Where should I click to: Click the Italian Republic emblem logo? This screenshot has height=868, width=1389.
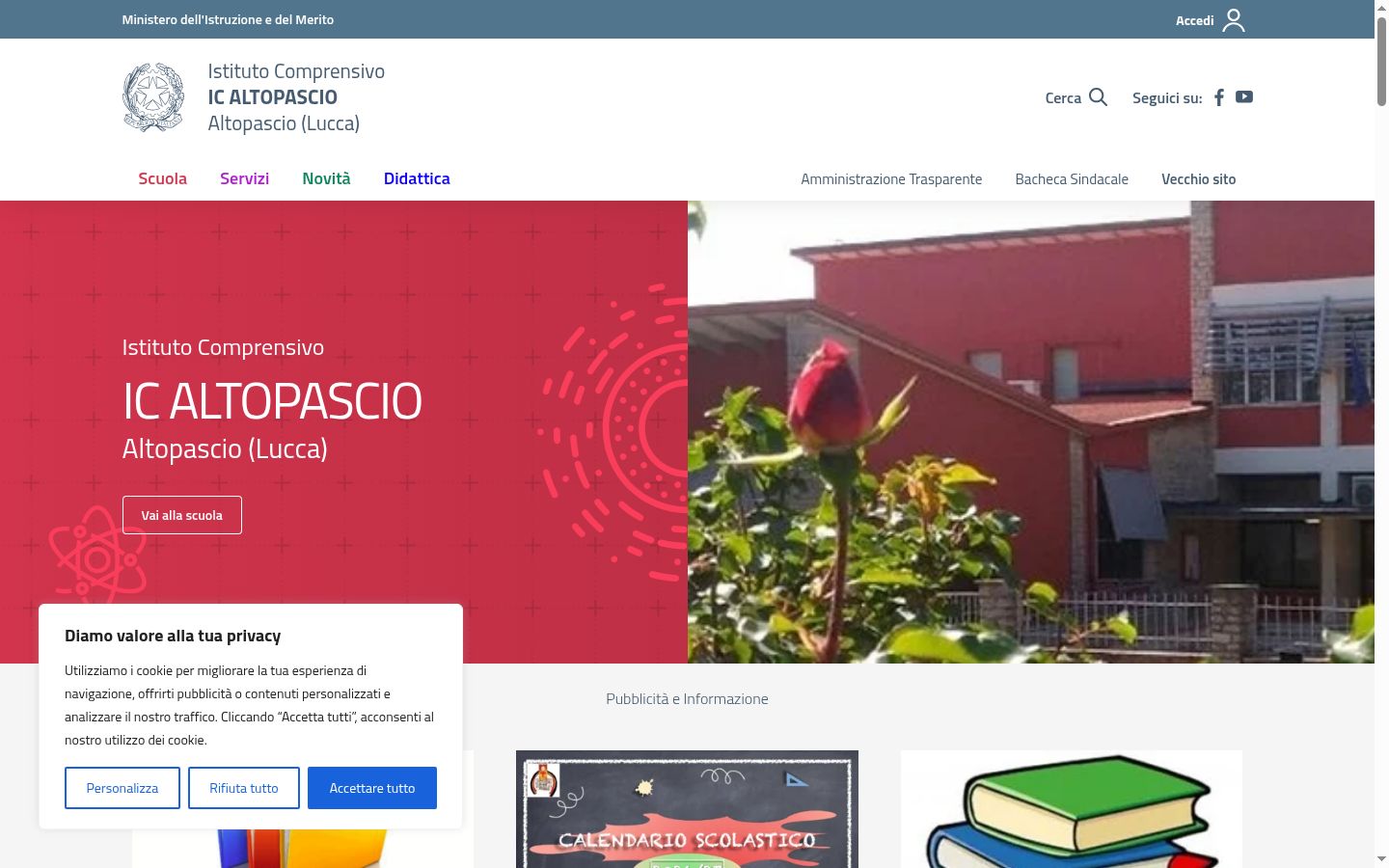click(x=153, y=97)
